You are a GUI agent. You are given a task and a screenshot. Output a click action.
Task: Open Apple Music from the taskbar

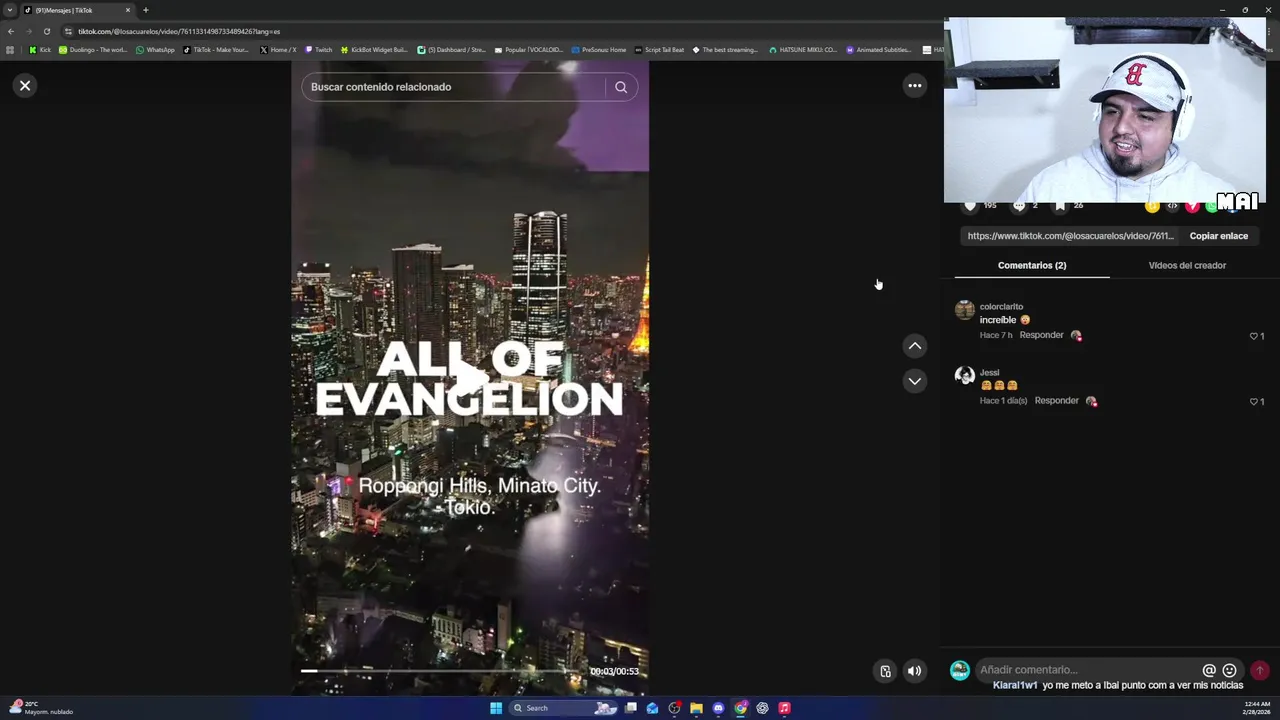pos(784,708)
